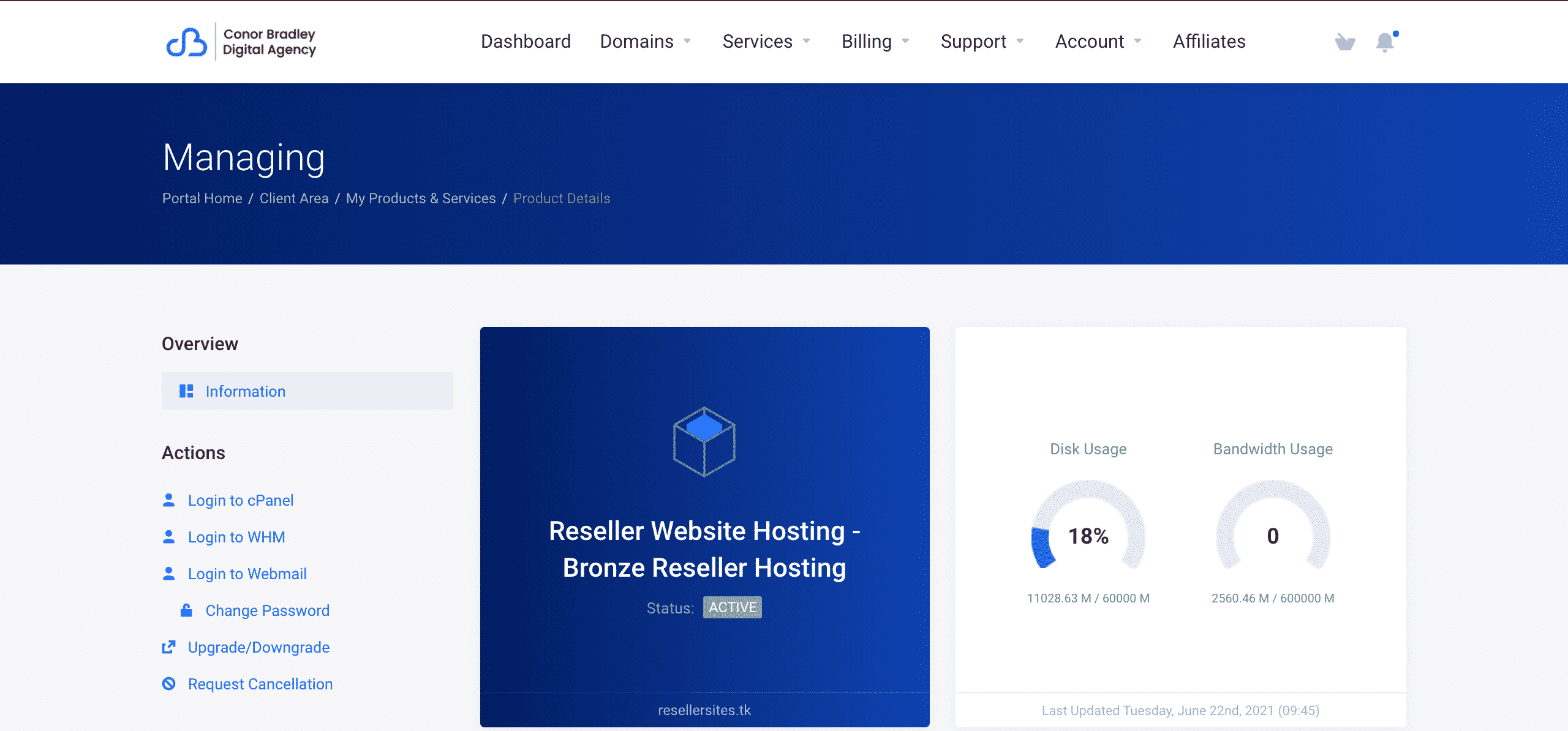Viewport: 1568px width, 731px height.
Task: Open the Upgrade/Downgrade link
Action: 258,647
